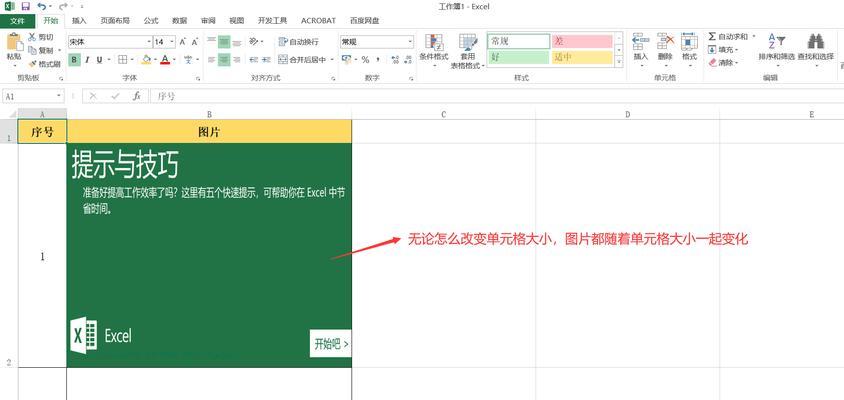Click the Paste (粘贴) clipboard icon

14,43
